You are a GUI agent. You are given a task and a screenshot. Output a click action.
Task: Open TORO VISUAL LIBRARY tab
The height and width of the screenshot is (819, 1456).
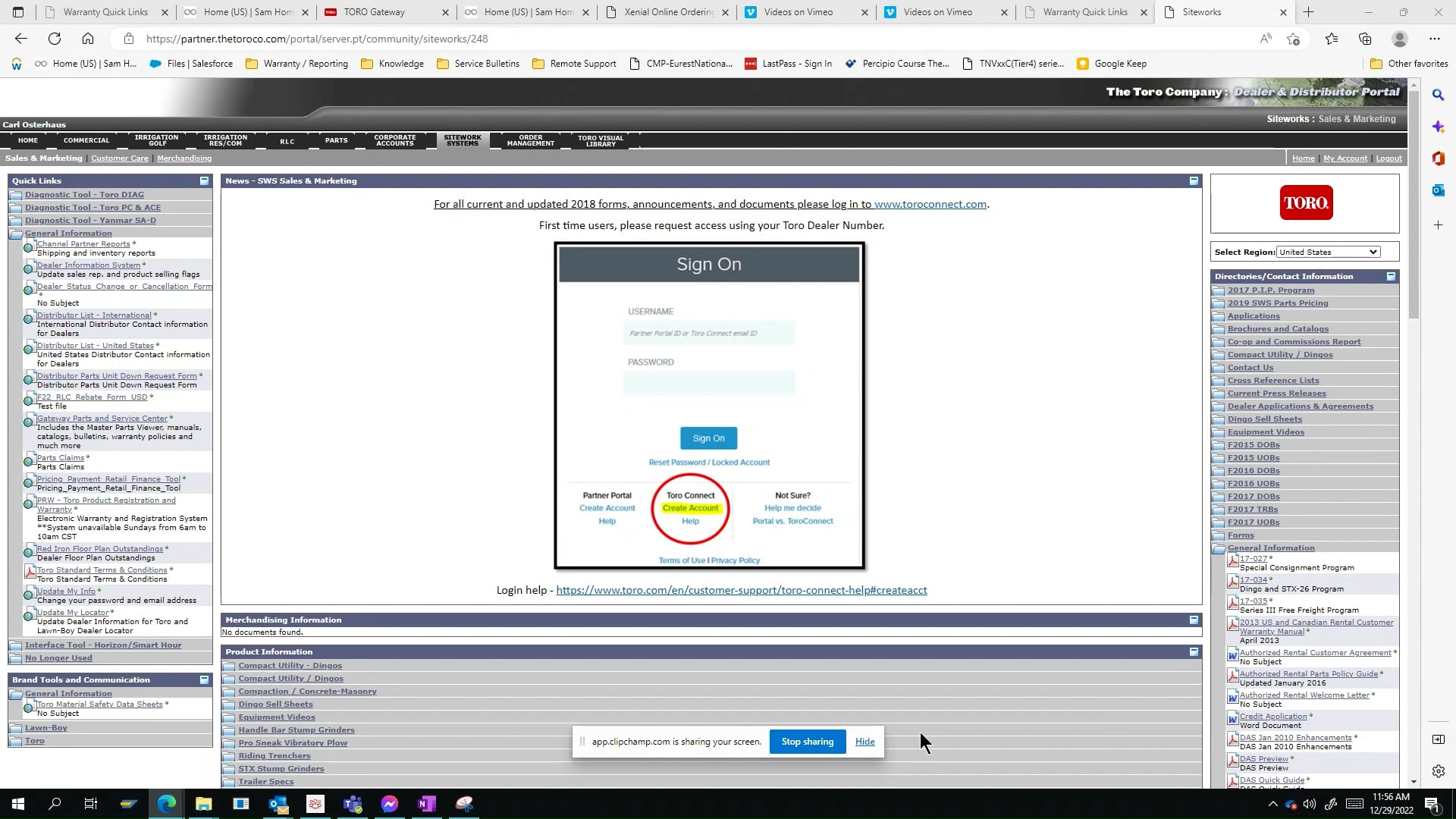point(601,140)
